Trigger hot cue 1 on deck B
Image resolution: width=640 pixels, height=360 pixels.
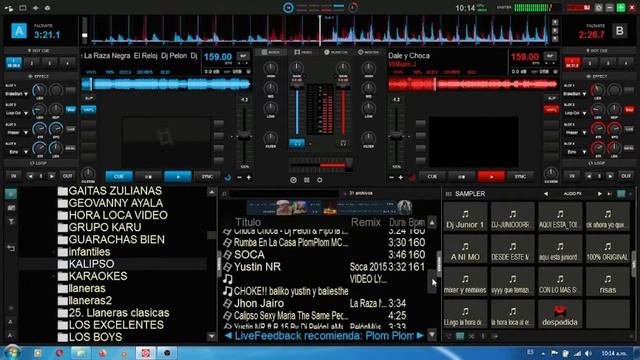pyautogui.click(x=572, y=63)
